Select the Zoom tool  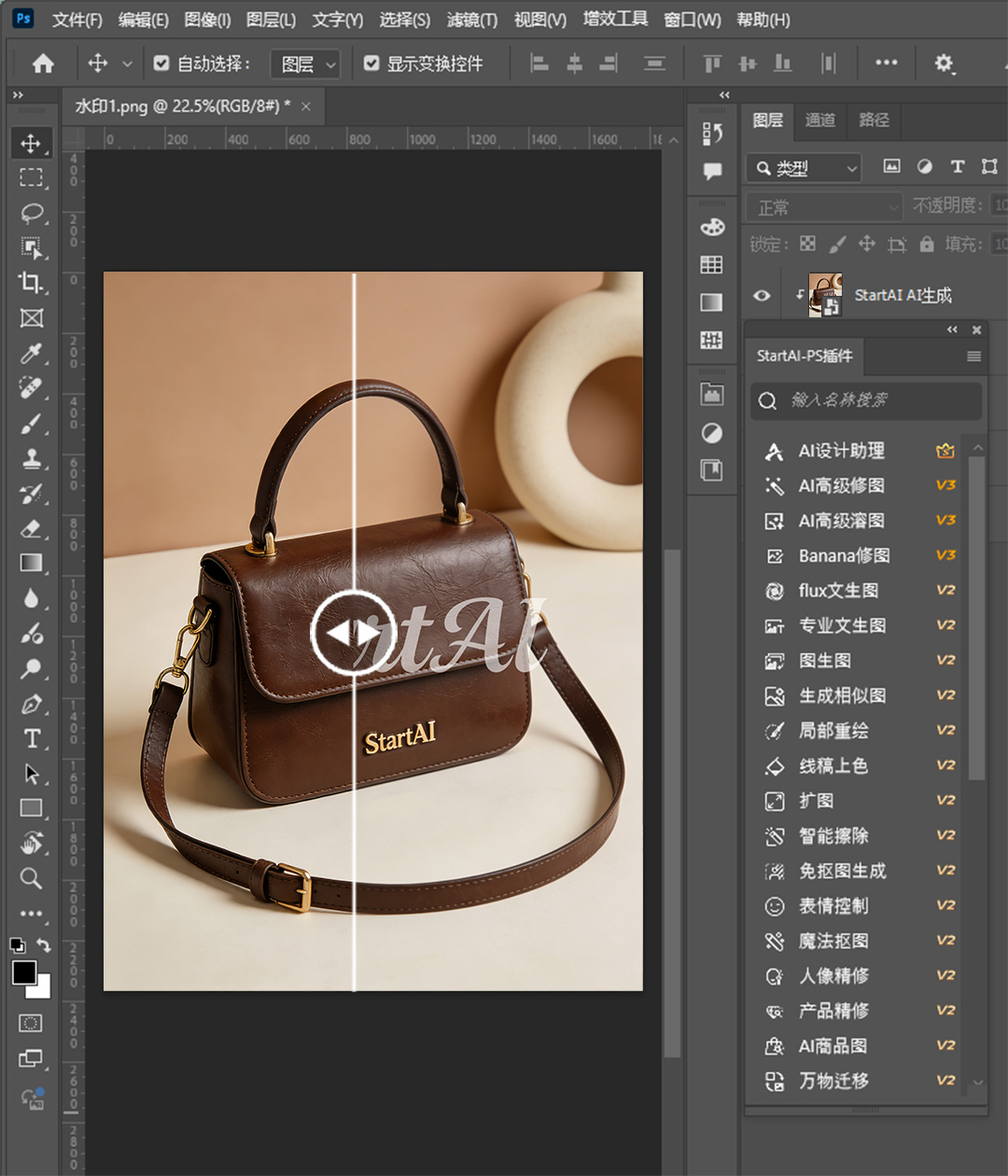coord(32,878)
